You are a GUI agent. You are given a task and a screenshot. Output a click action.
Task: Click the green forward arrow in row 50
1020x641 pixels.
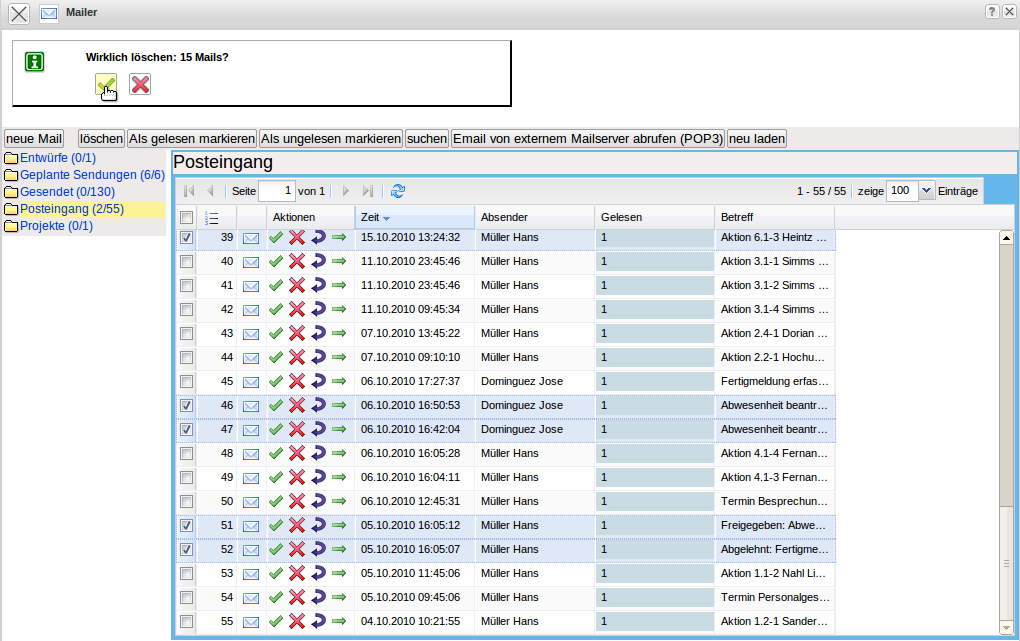coord(339,501)
